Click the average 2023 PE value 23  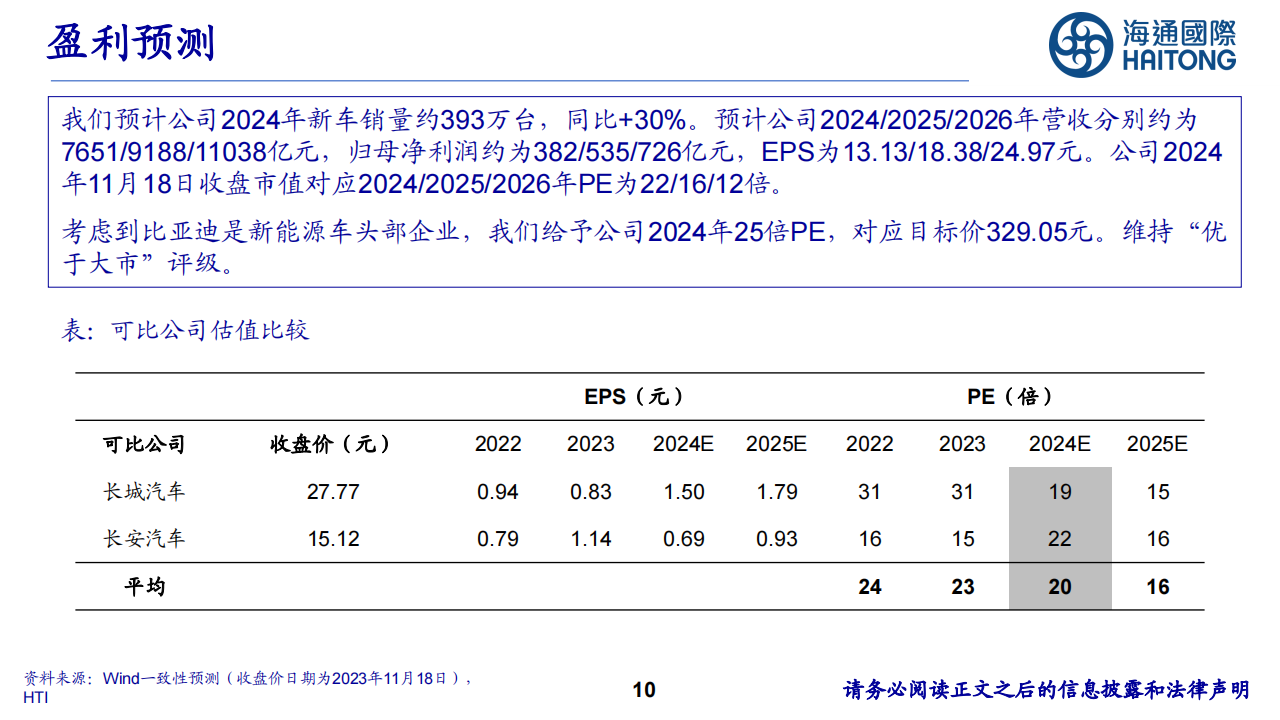pyautogui.click(x=963, y=587)
